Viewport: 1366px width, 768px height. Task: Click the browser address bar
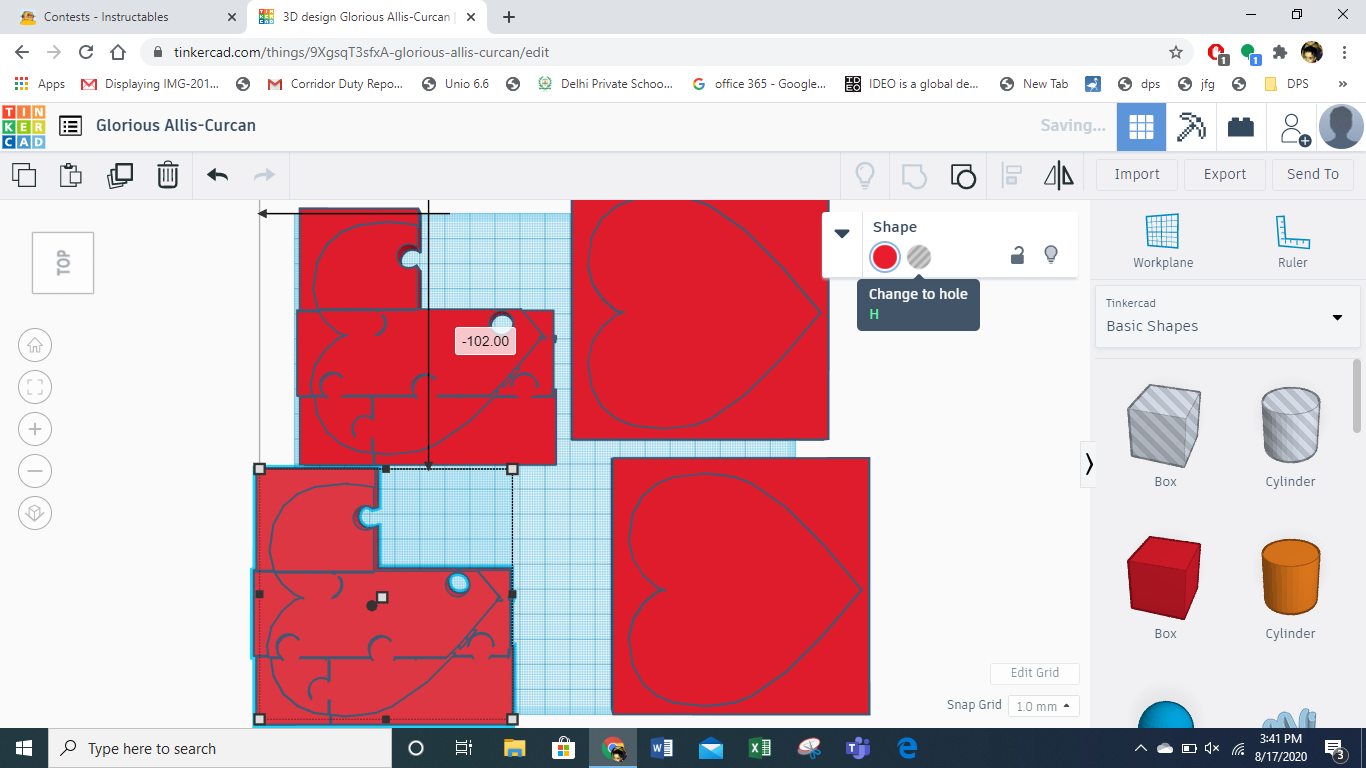tap(668, 52)
